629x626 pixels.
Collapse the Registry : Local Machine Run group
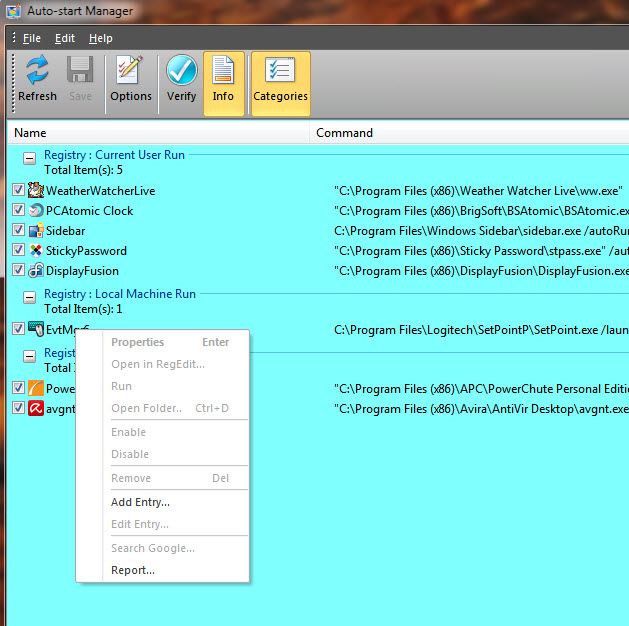pyautogui.click(x=29, y=298)
